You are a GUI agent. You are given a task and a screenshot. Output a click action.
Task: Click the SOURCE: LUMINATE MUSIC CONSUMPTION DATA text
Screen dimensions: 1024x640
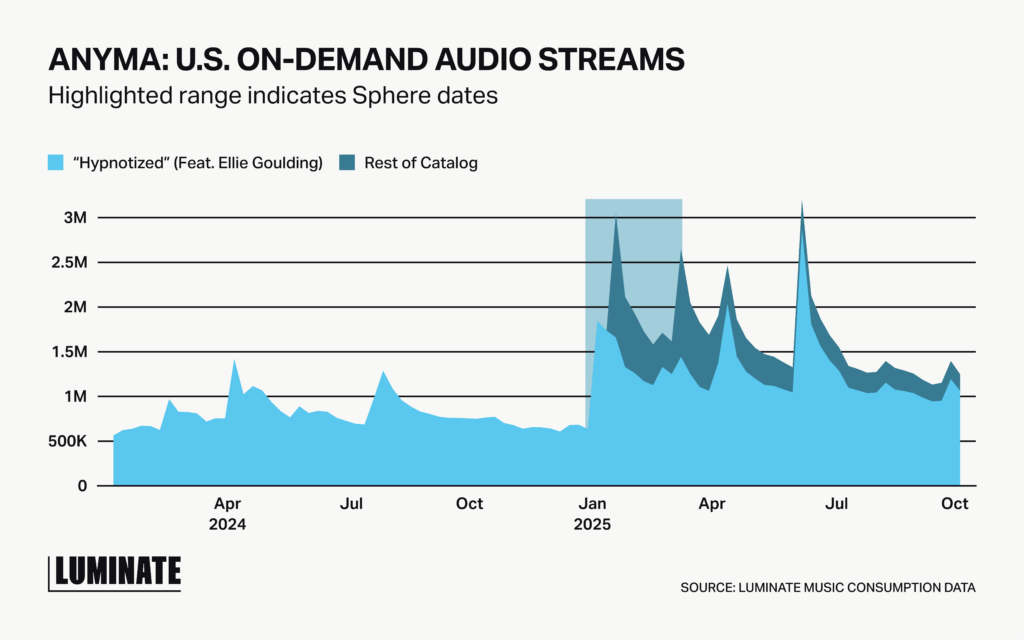coord(828,588)
